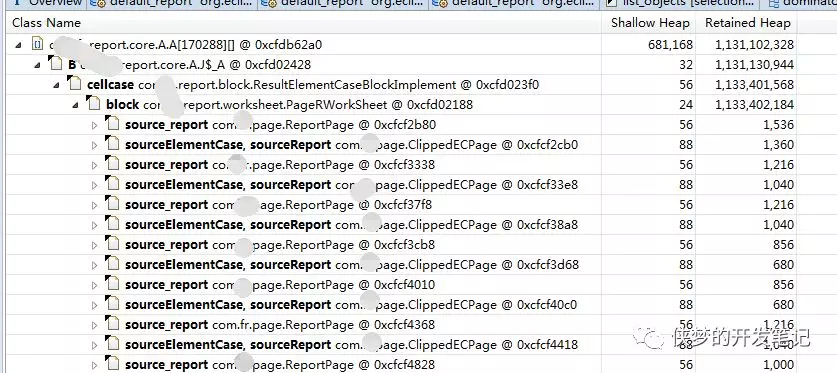Click the cellcase row's object icon
Screen dimensions: 837x373
(x=74, y=84)
